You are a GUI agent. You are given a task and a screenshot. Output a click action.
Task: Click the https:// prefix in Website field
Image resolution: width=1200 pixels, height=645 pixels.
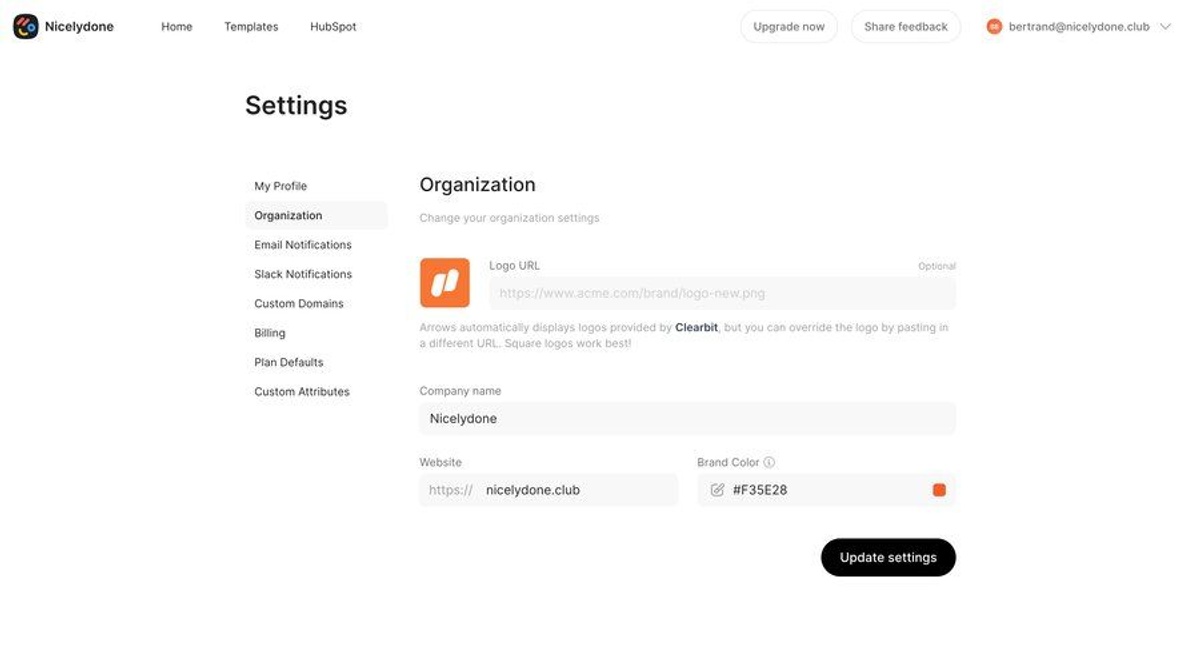[451, 490]
